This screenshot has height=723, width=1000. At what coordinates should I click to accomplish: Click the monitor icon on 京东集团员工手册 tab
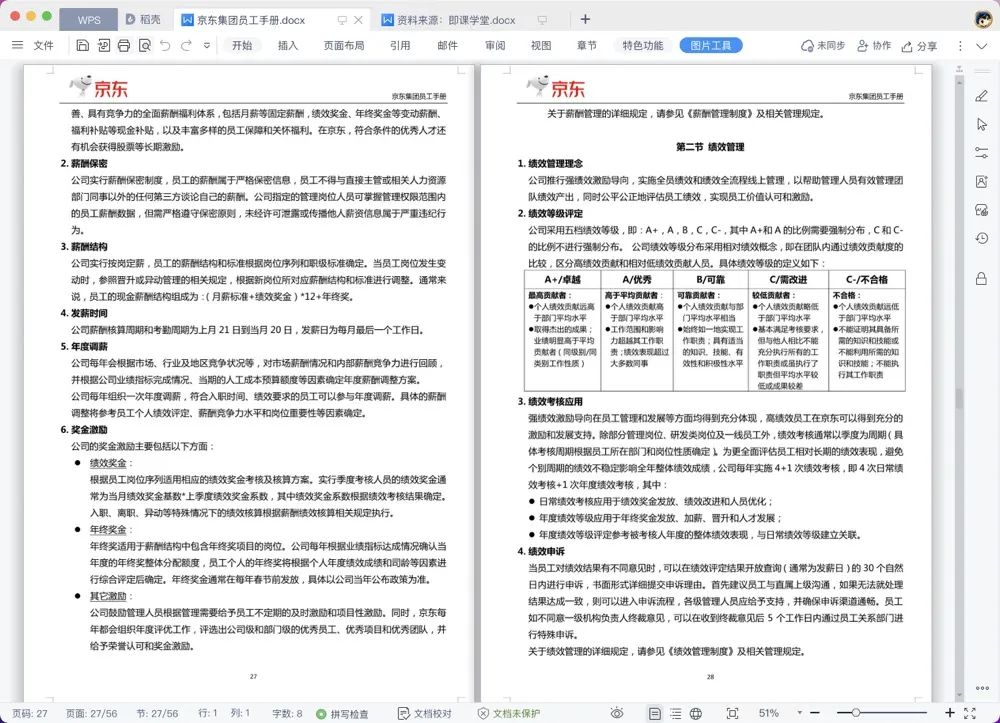click(x=342, y=20)
